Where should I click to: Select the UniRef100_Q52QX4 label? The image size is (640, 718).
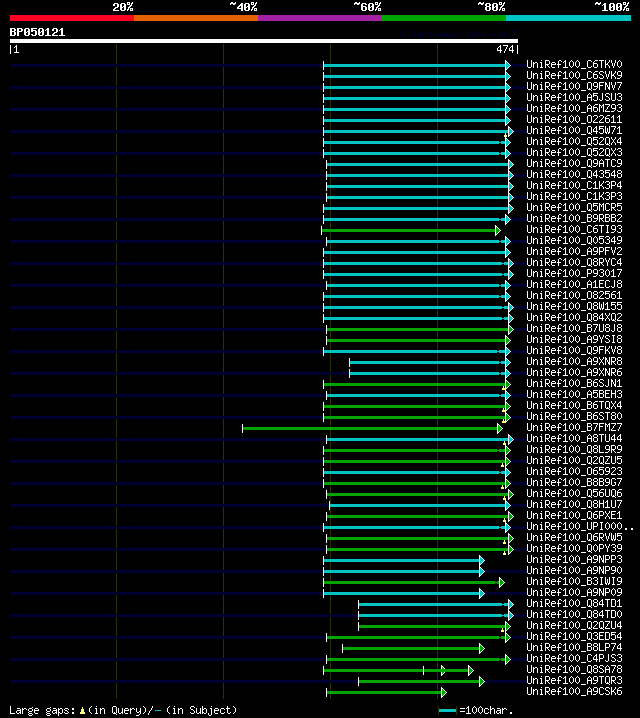(574, 141)
